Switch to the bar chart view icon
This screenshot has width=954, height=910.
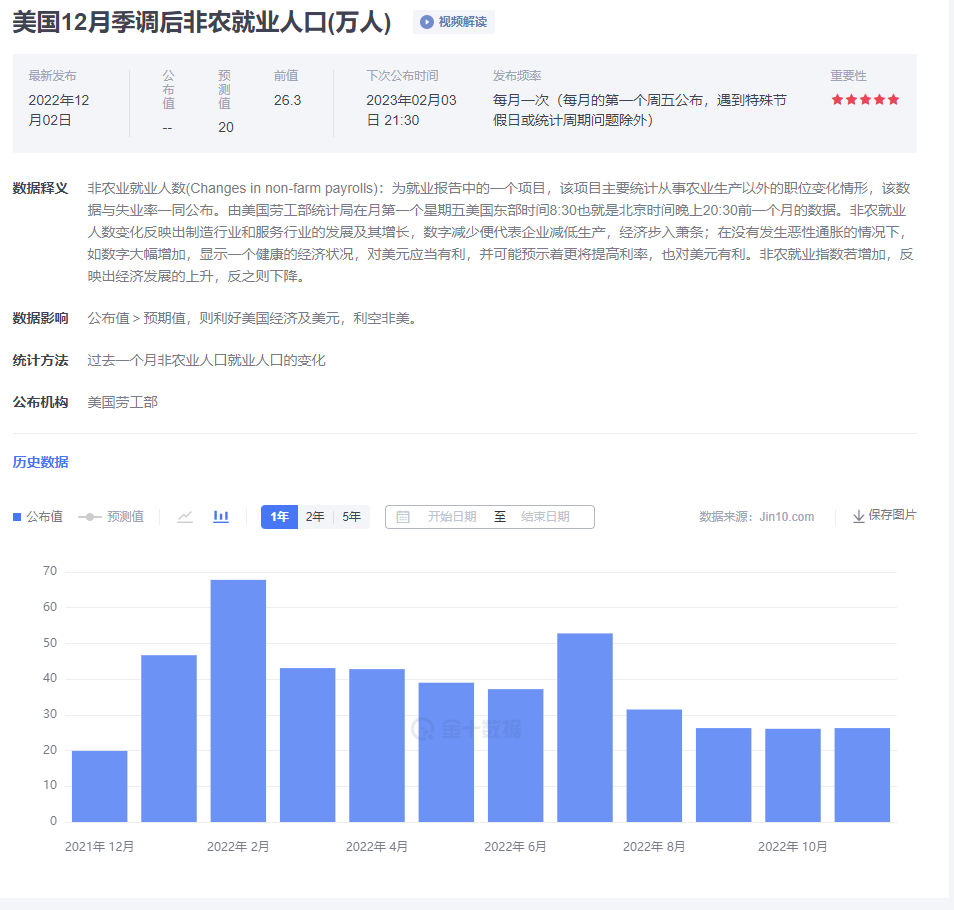click(221, 517)
